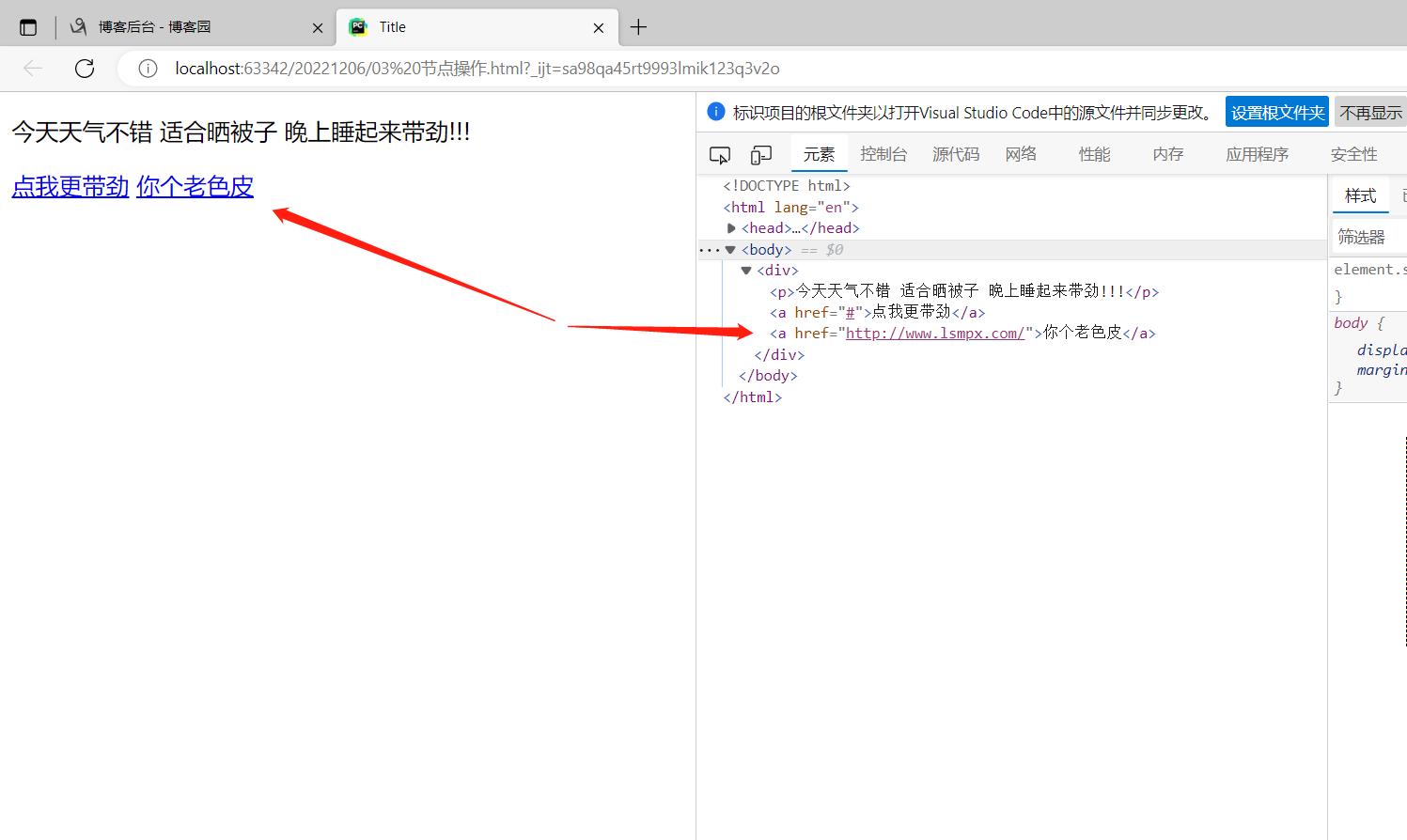The width and height of the screenshot is (1407, 840).
Task: Reload the current page
Action: pos(85,69)
